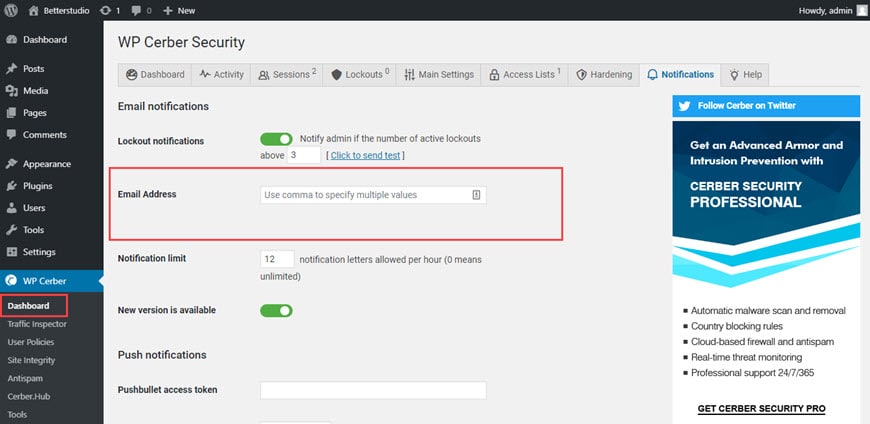Click the plus New icon
Image resolution: width=870 pixels, height=424 pixels.
click(168, 11)
